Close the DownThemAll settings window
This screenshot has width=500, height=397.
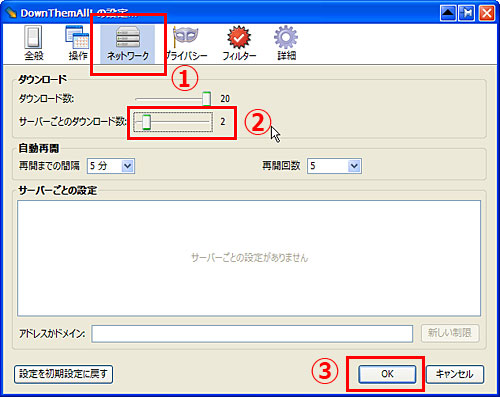[487, 13]
